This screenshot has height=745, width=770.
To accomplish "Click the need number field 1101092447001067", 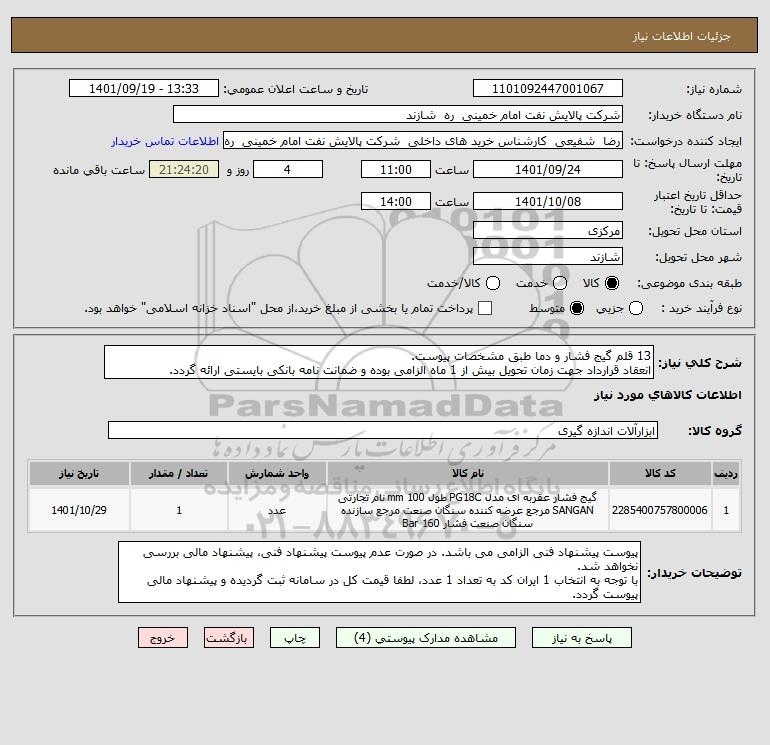I will coord(548,88).
